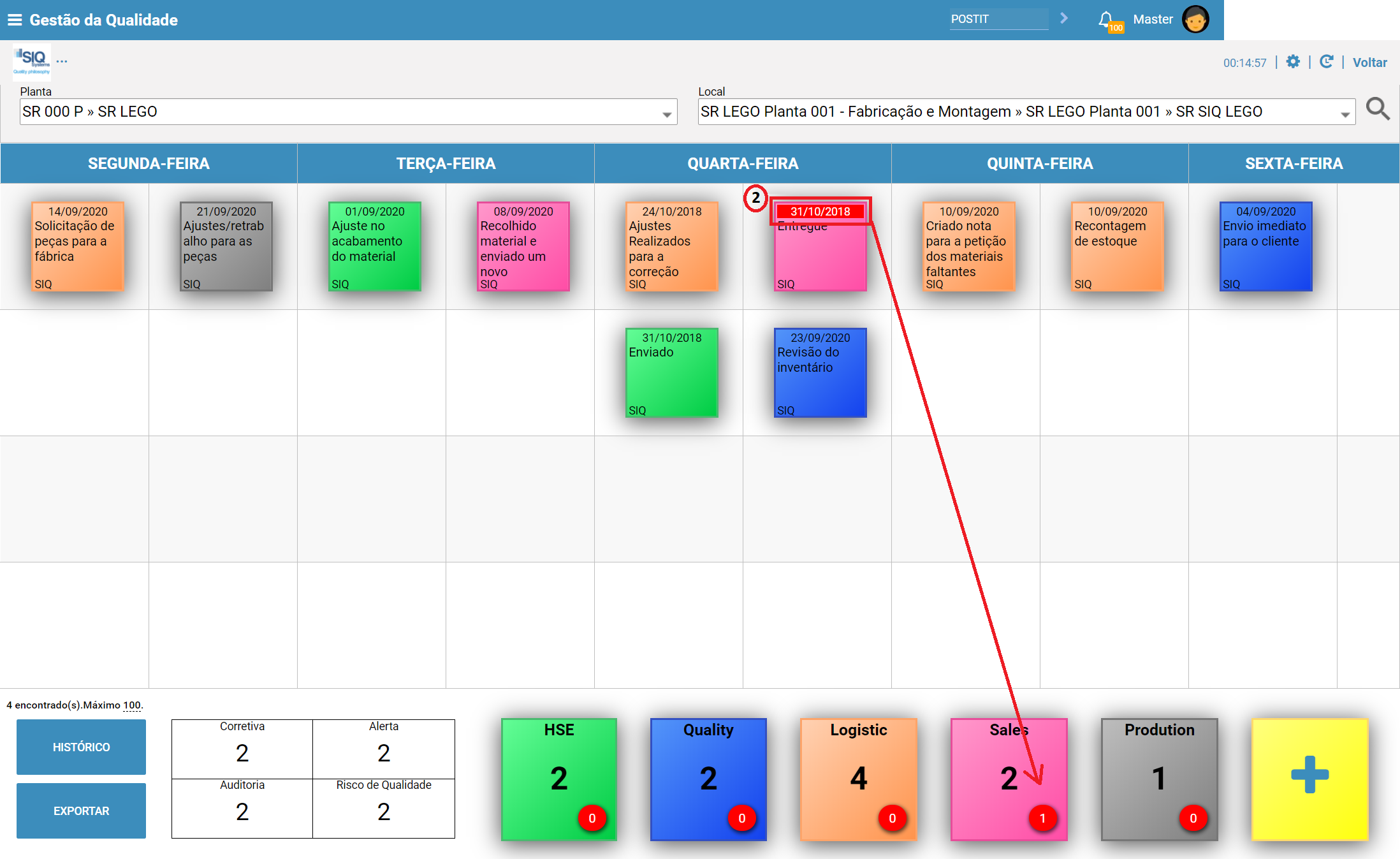Click the red badge on Prodution tile
1400x859 pixels.
point(1193,818)
